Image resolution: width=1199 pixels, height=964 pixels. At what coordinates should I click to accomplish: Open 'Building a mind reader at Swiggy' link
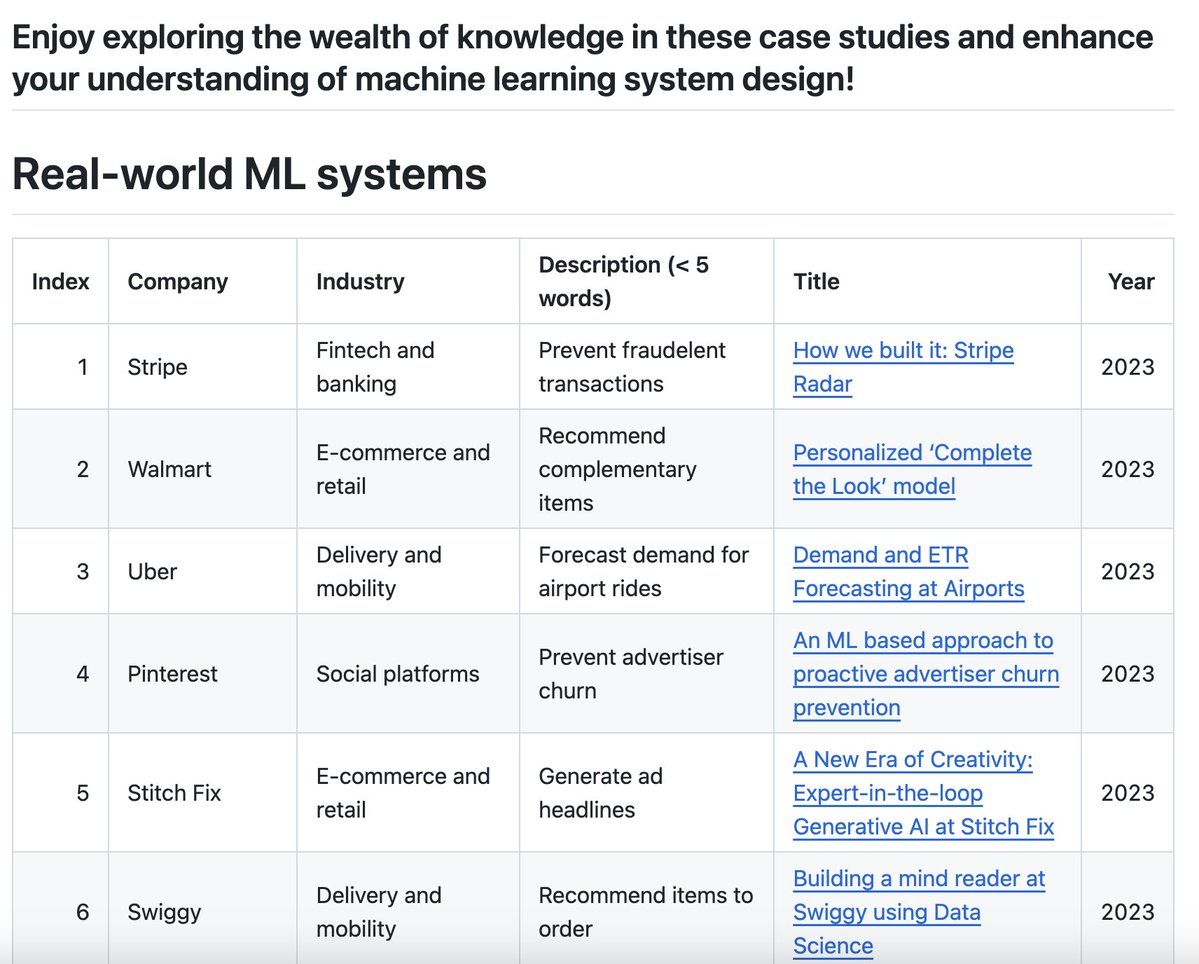tap(919, 912)
